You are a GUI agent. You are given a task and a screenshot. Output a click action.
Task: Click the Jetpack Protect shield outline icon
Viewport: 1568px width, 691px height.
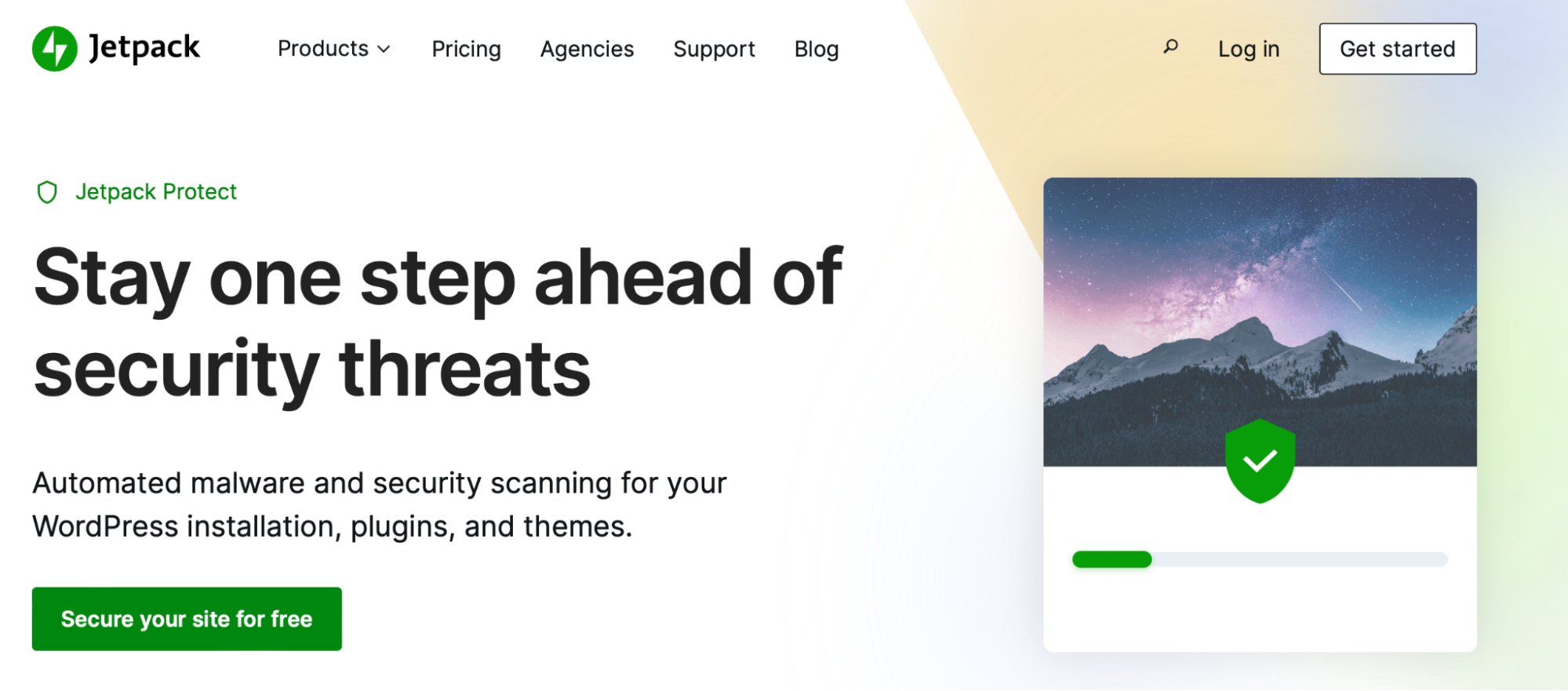tap(47, 192)
